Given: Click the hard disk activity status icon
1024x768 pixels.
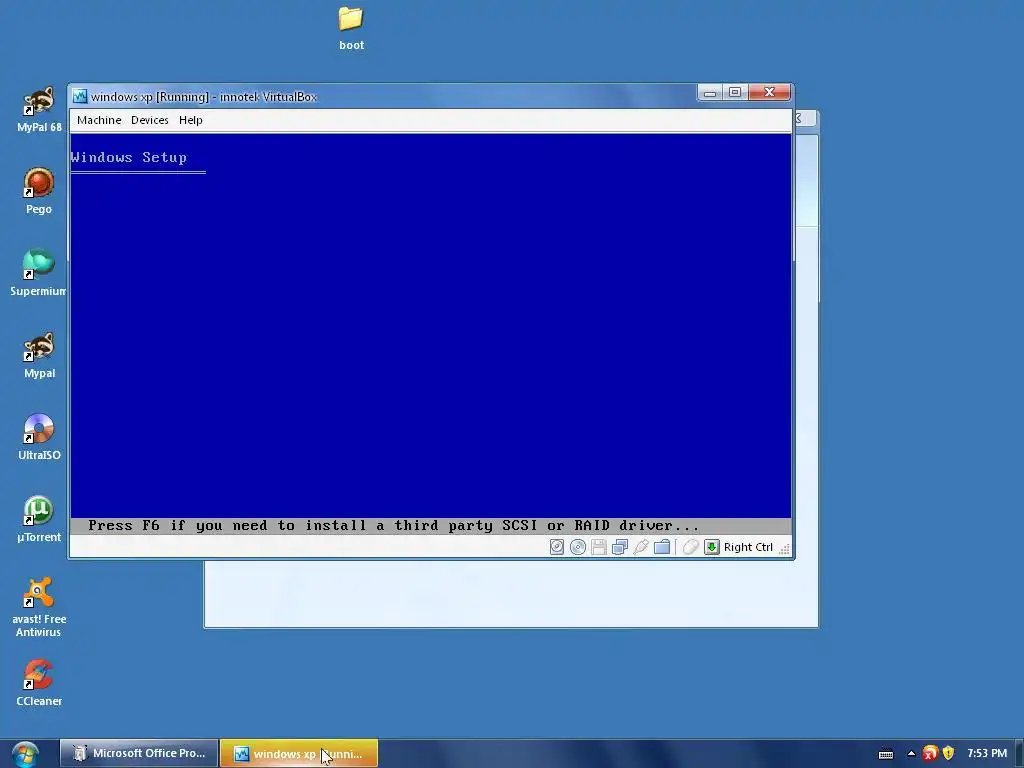Looking at the screenshot, I should (556, 547).
